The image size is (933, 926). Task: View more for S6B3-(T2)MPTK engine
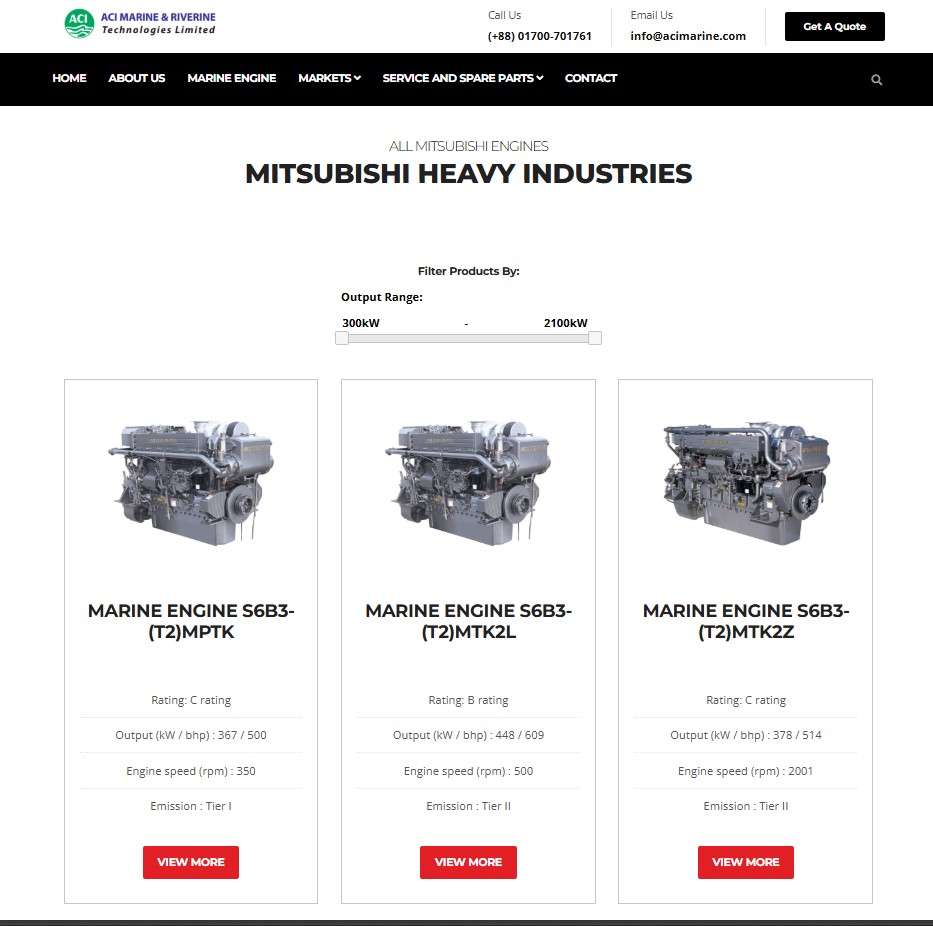pos(190,862)
